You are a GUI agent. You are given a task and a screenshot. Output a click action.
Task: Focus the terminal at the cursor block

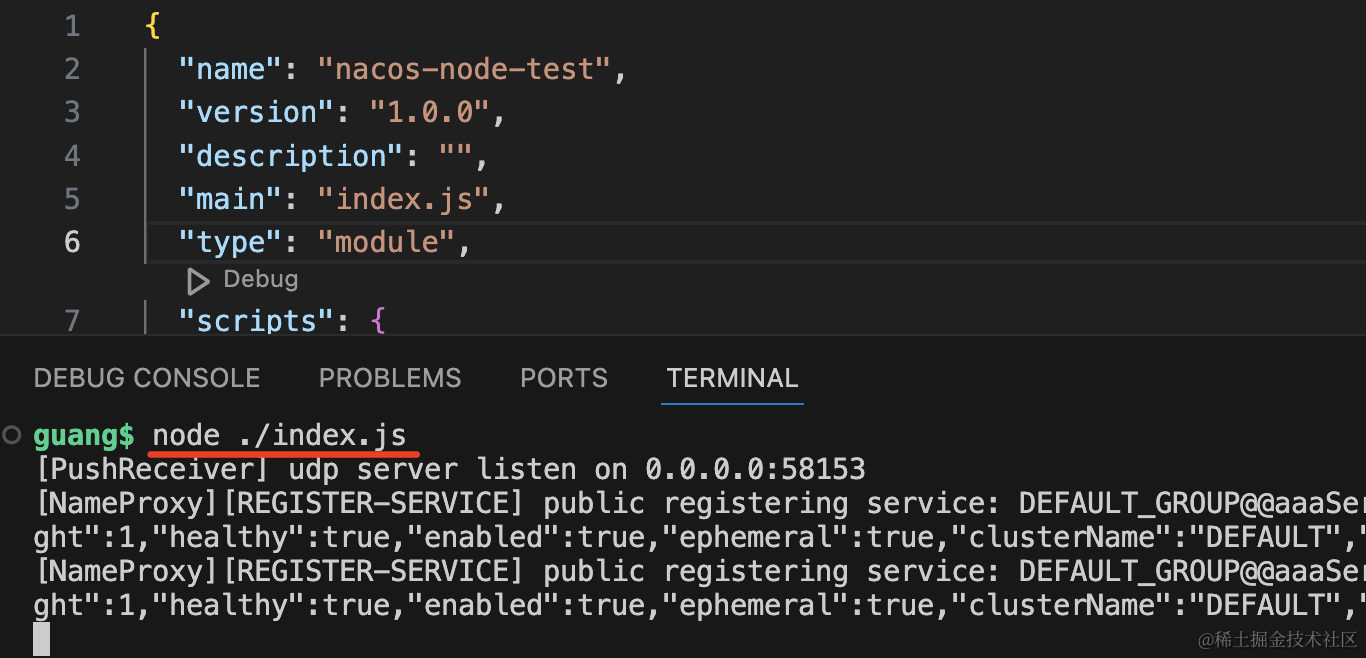(x=41, y=639)
